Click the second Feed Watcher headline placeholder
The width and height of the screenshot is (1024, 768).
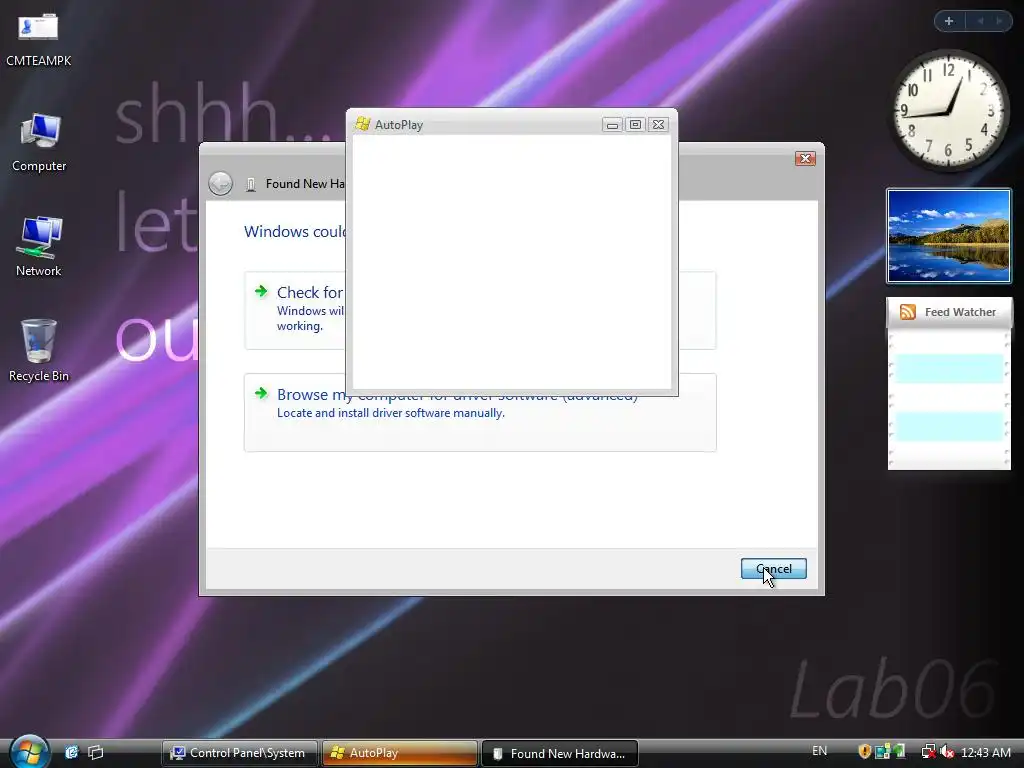point(949,426)
